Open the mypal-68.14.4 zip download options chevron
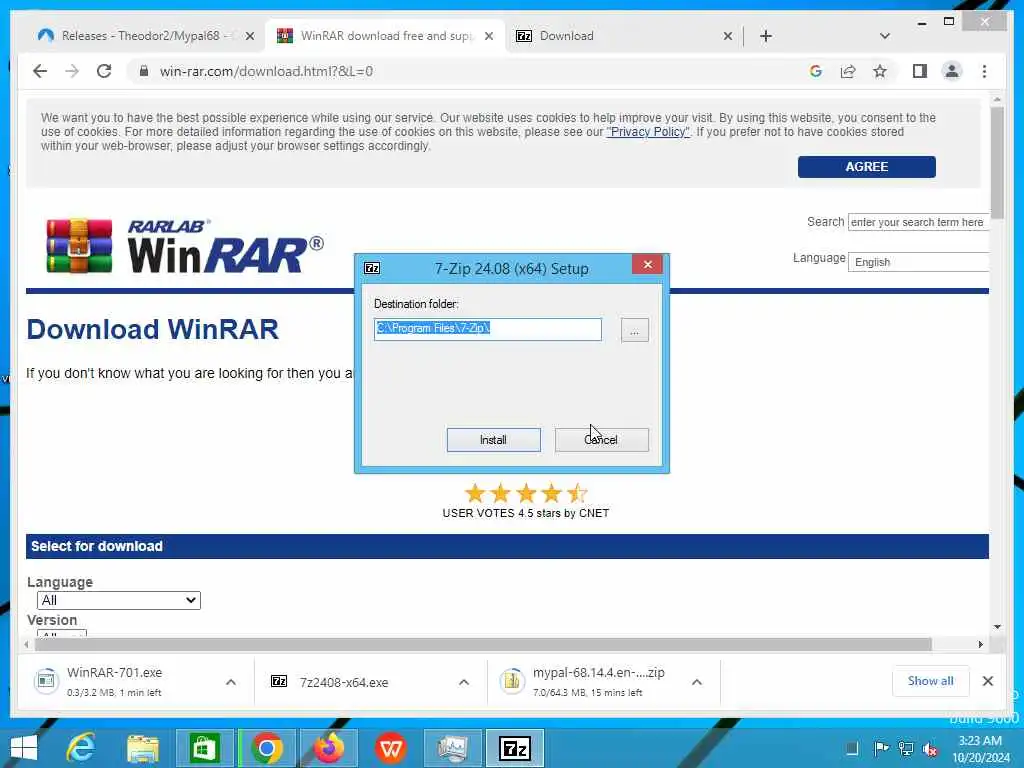The image size is (1024, 768). [x=697, y=682]
